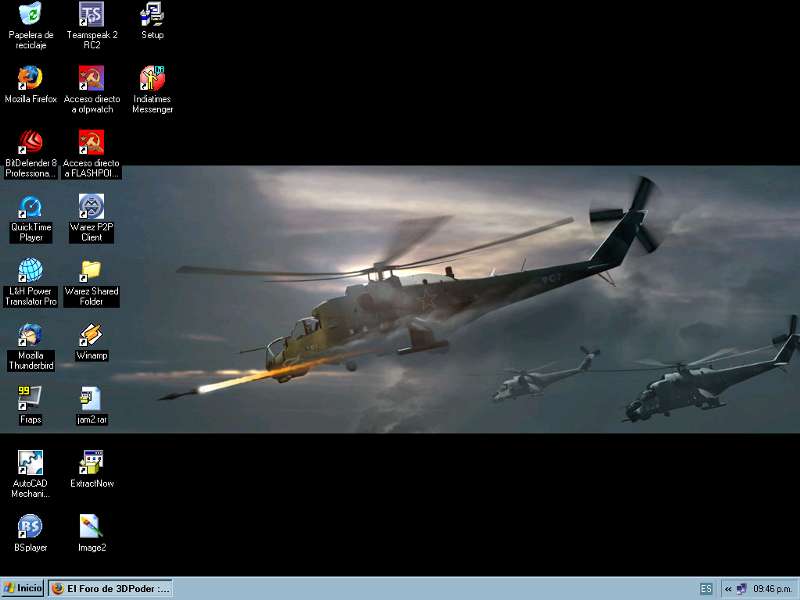Click the Inicio start button
The width and height of the screenshot is (800, 600).
(x=22, y=588)
